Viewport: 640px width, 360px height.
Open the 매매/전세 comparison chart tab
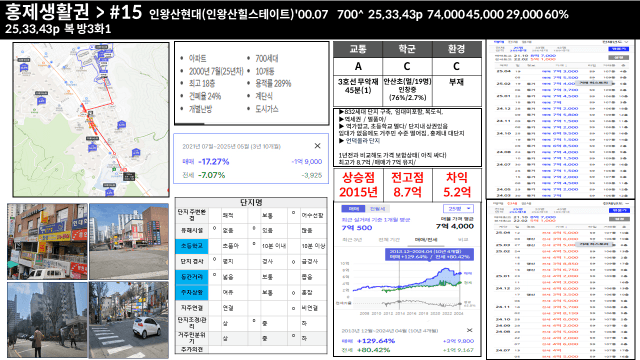tap(426, 240)
